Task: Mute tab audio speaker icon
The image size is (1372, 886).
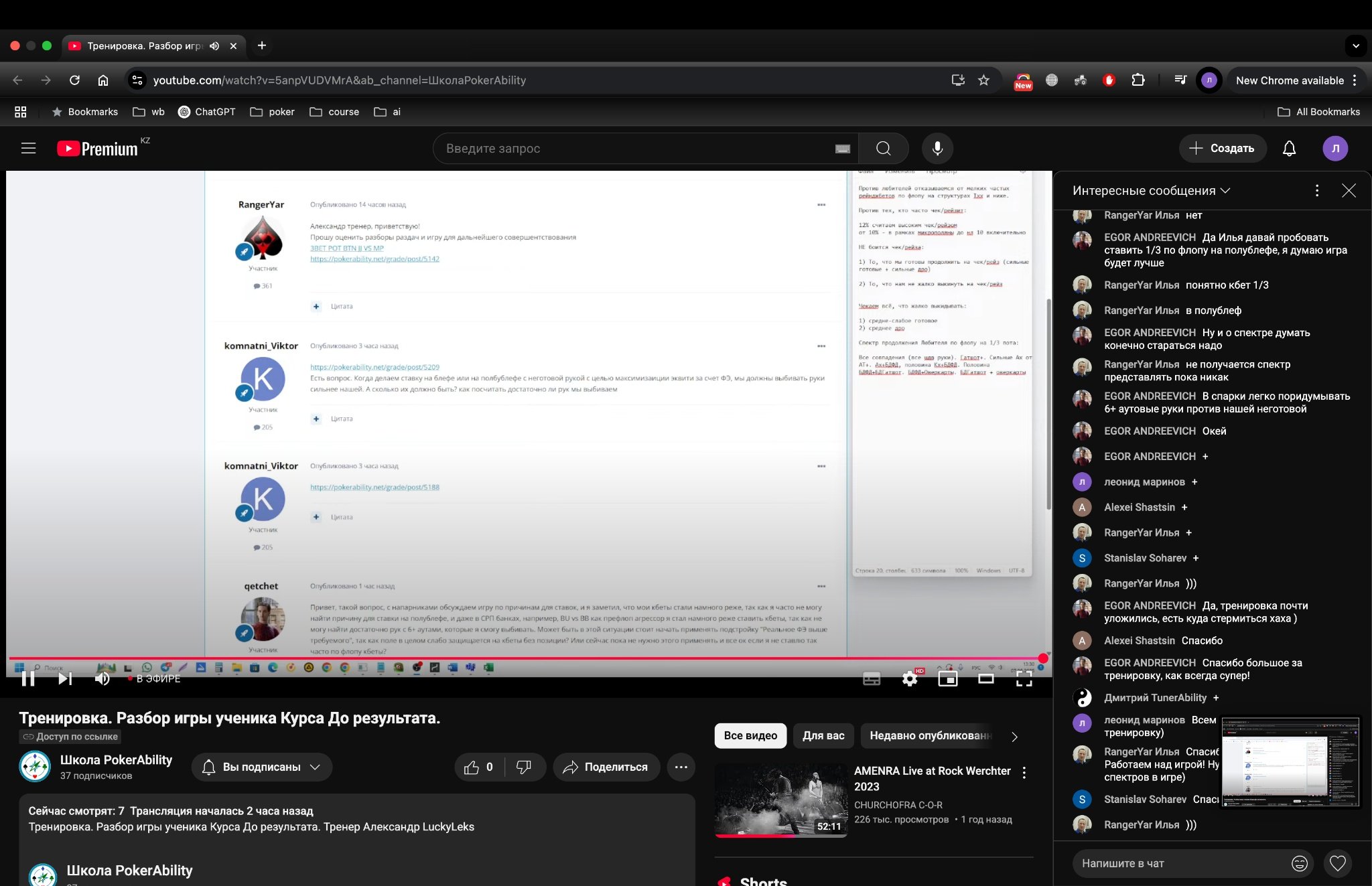Action: (214, 46)
